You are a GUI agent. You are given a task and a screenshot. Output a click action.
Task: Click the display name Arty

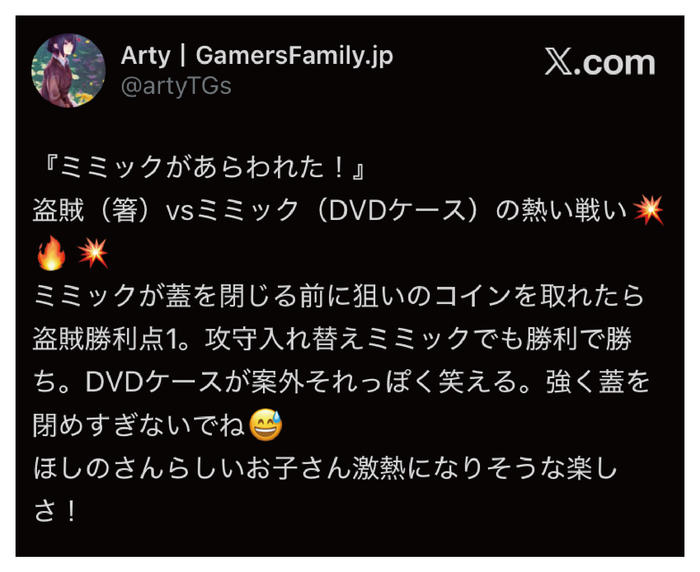coord(146,56)
